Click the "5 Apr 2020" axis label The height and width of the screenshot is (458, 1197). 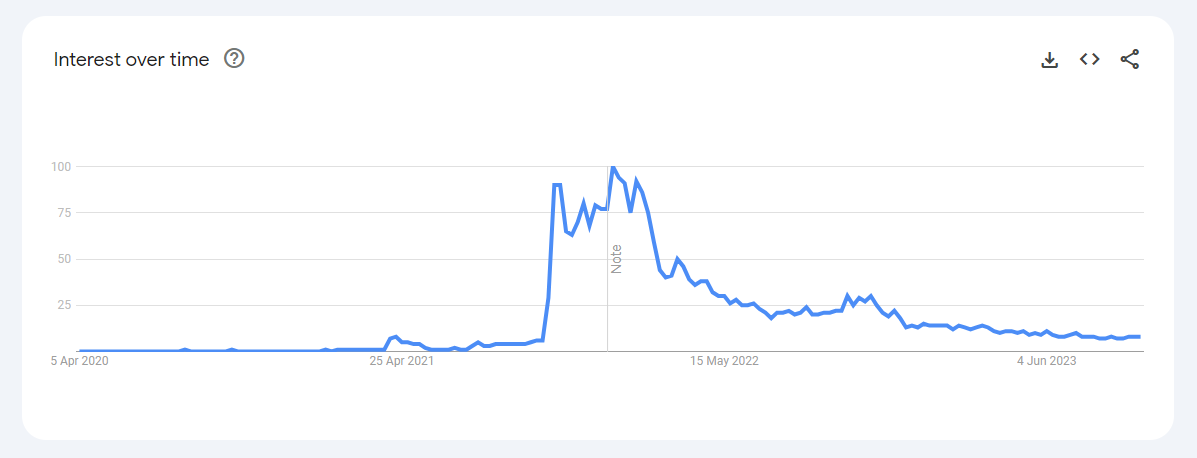(79, 361)
